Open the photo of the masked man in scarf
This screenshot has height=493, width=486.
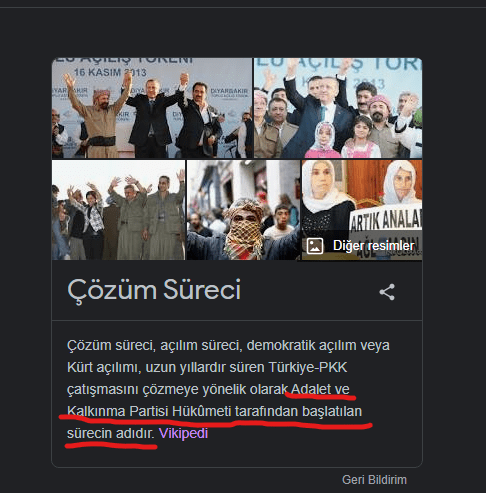click(243, 210)
